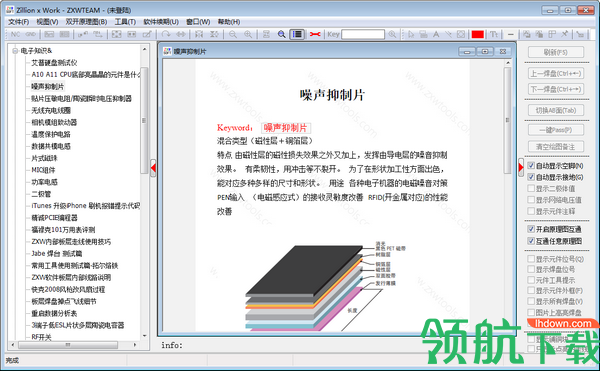Click the 刷新(F5) button

coord(556,52)
